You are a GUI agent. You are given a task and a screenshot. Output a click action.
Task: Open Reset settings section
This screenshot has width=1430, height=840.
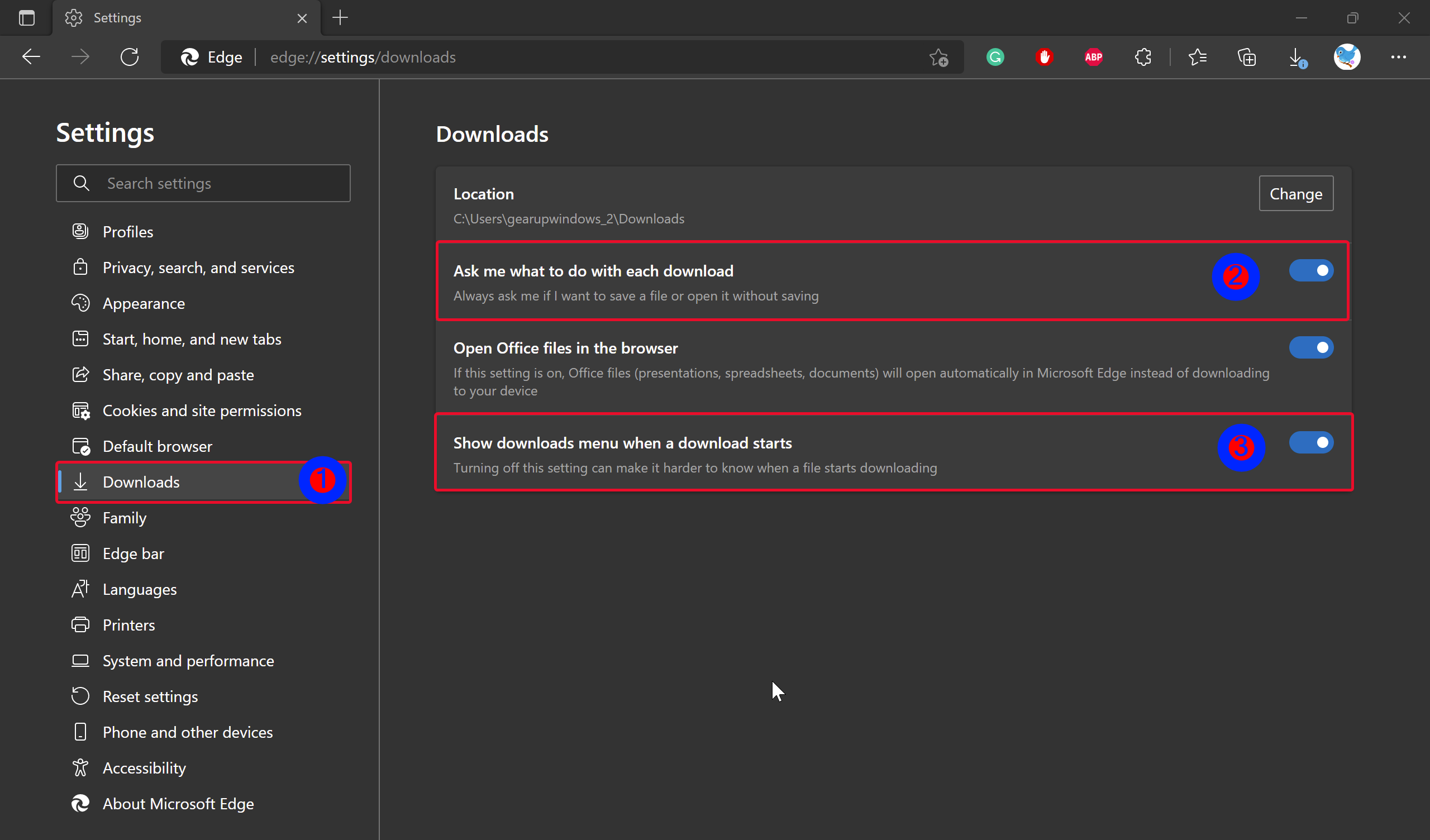(x=149, y=696)
